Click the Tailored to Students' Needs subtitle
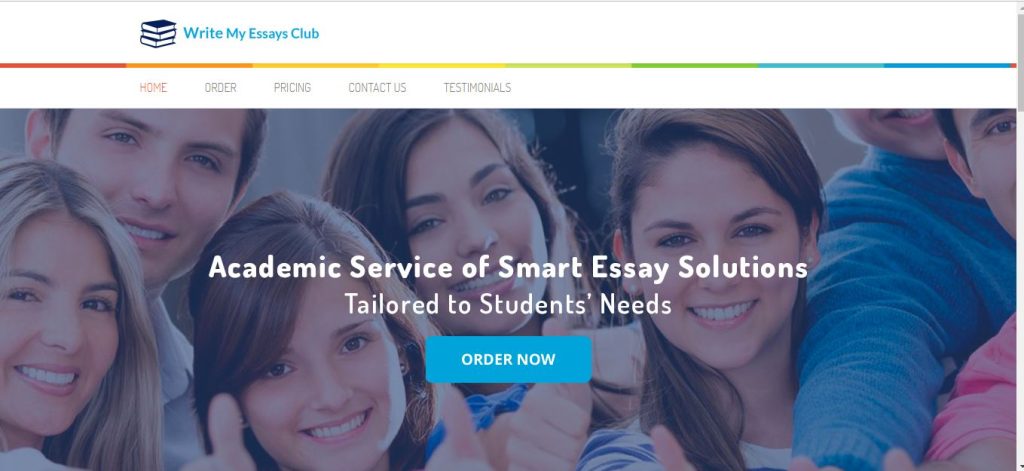The width and height of the screenshot is (1024, 471). [x=508, y=304]
